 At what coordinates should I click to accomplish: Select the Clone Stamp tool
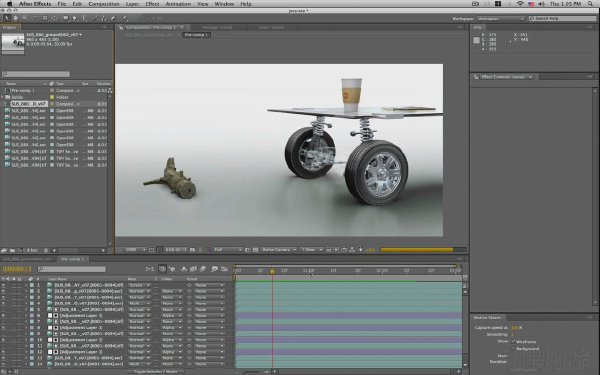103,18
